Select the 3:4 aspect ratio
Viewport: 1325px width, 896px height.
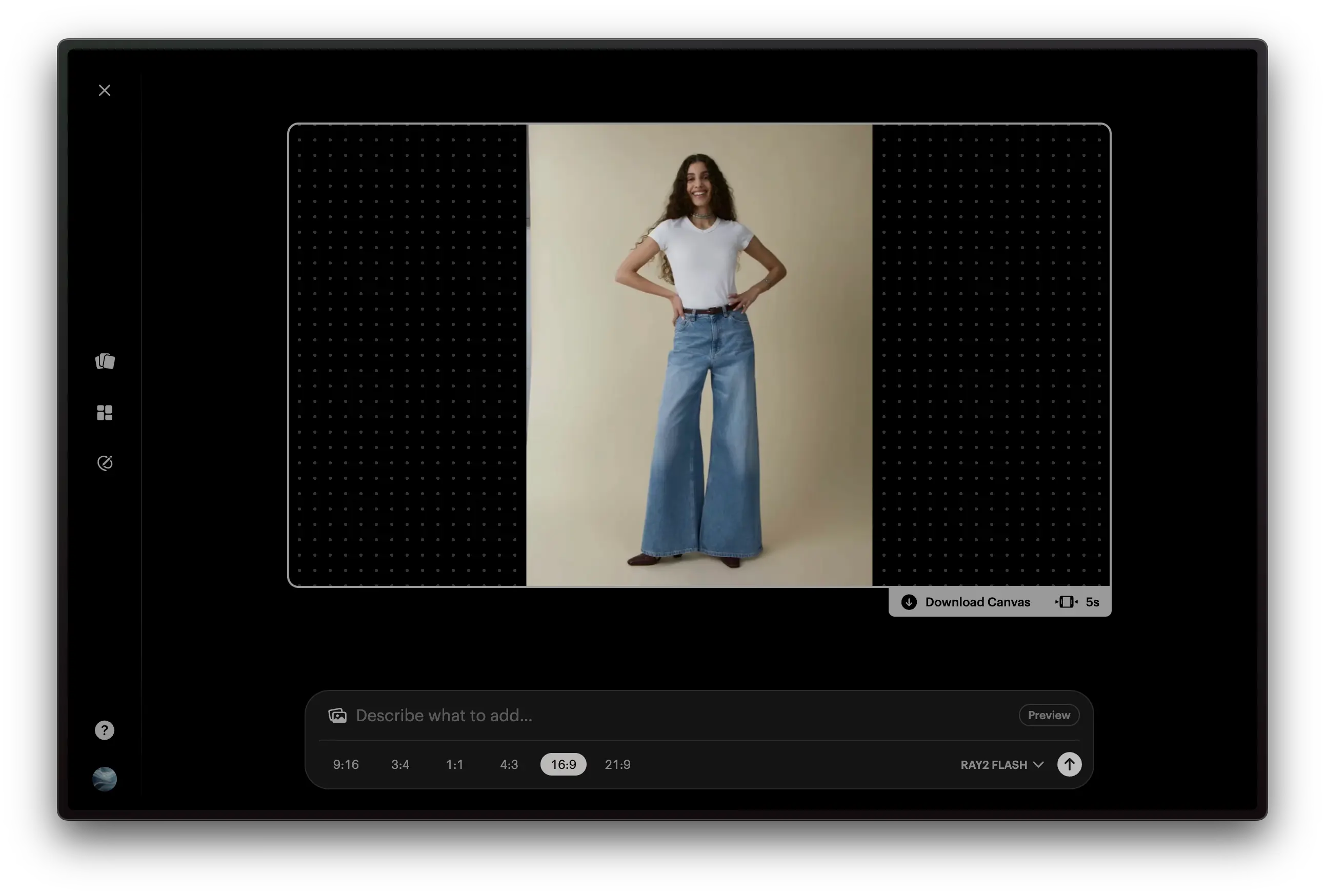point(400,764)
